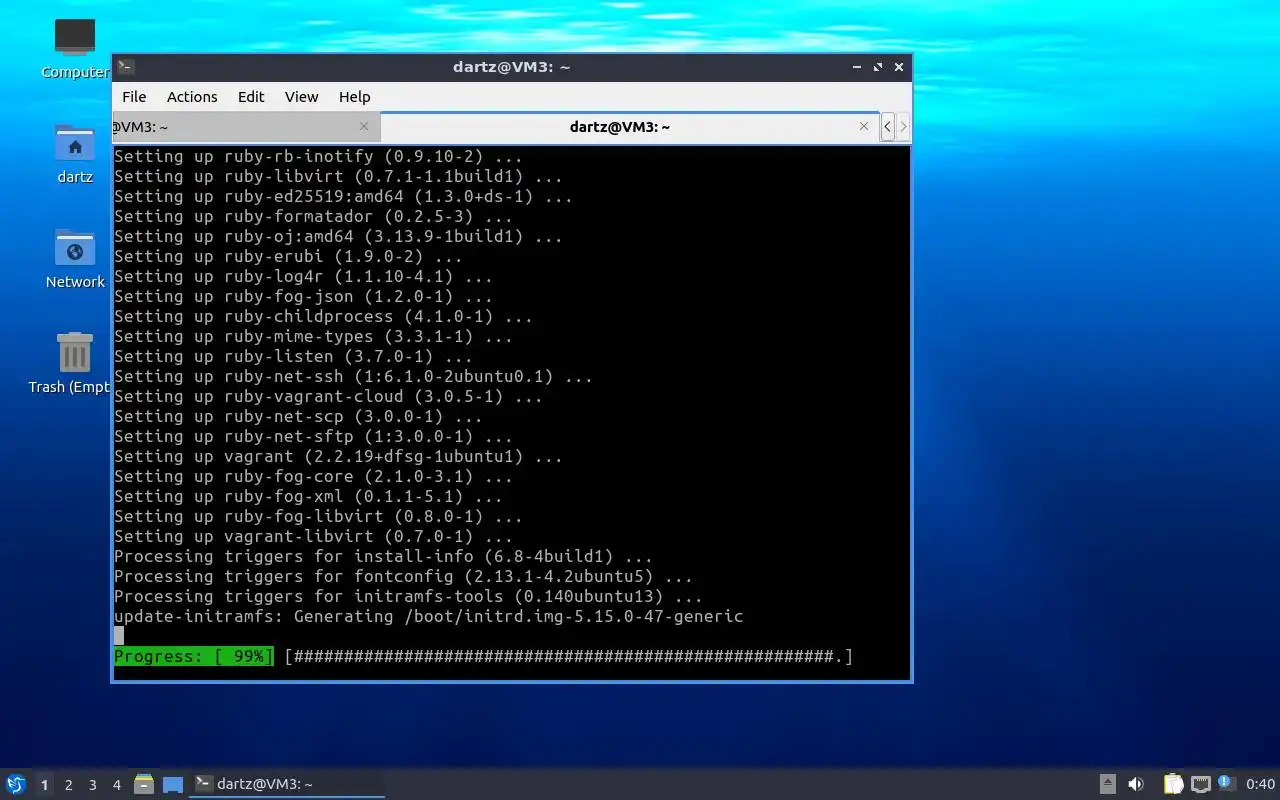
Task: Click 'Setting up ruby-net-scp' line
Action: pos(298,416)
